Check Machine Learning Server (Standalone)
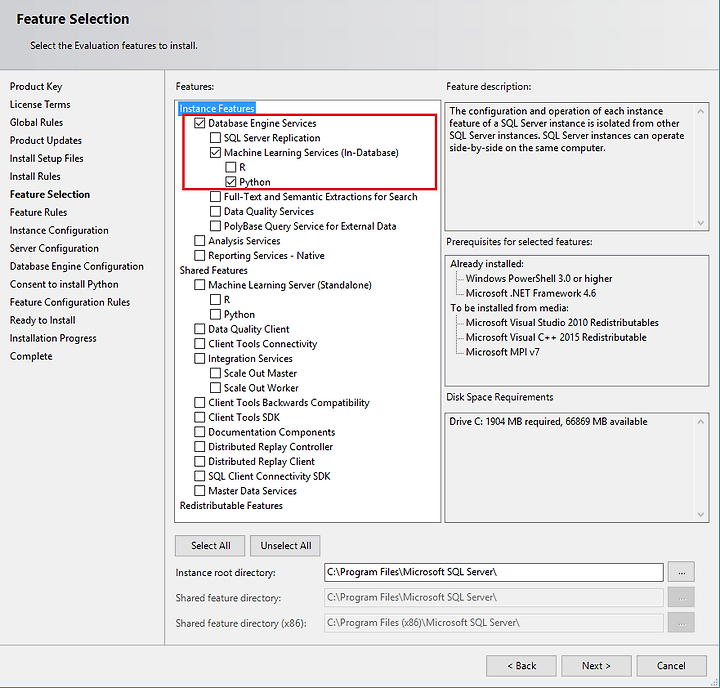Viewport: 720px width, 688px height. [x=199, y=285]
